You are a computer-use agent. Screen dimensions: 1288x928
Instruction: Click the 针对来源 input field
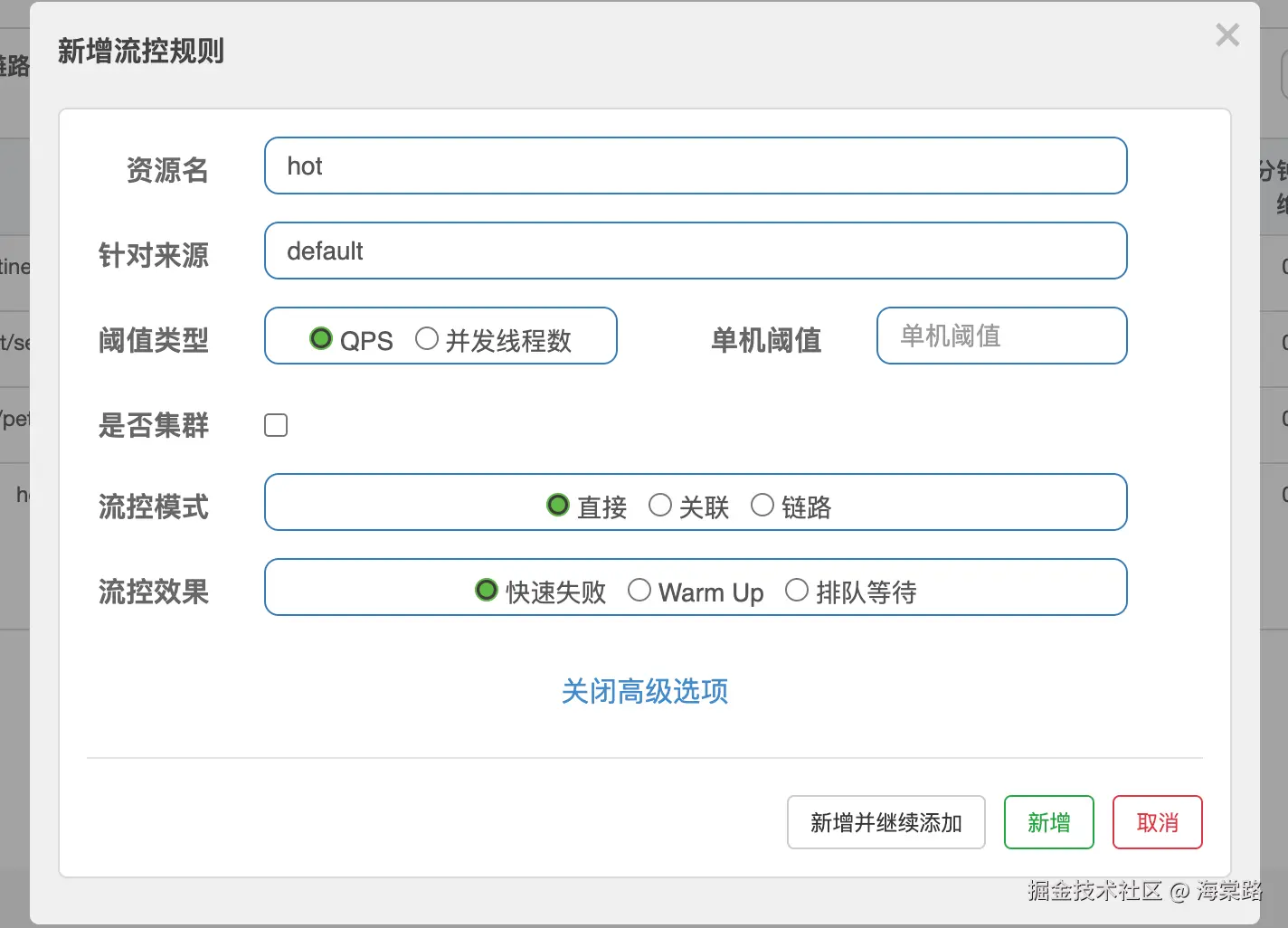coord(695,251)
